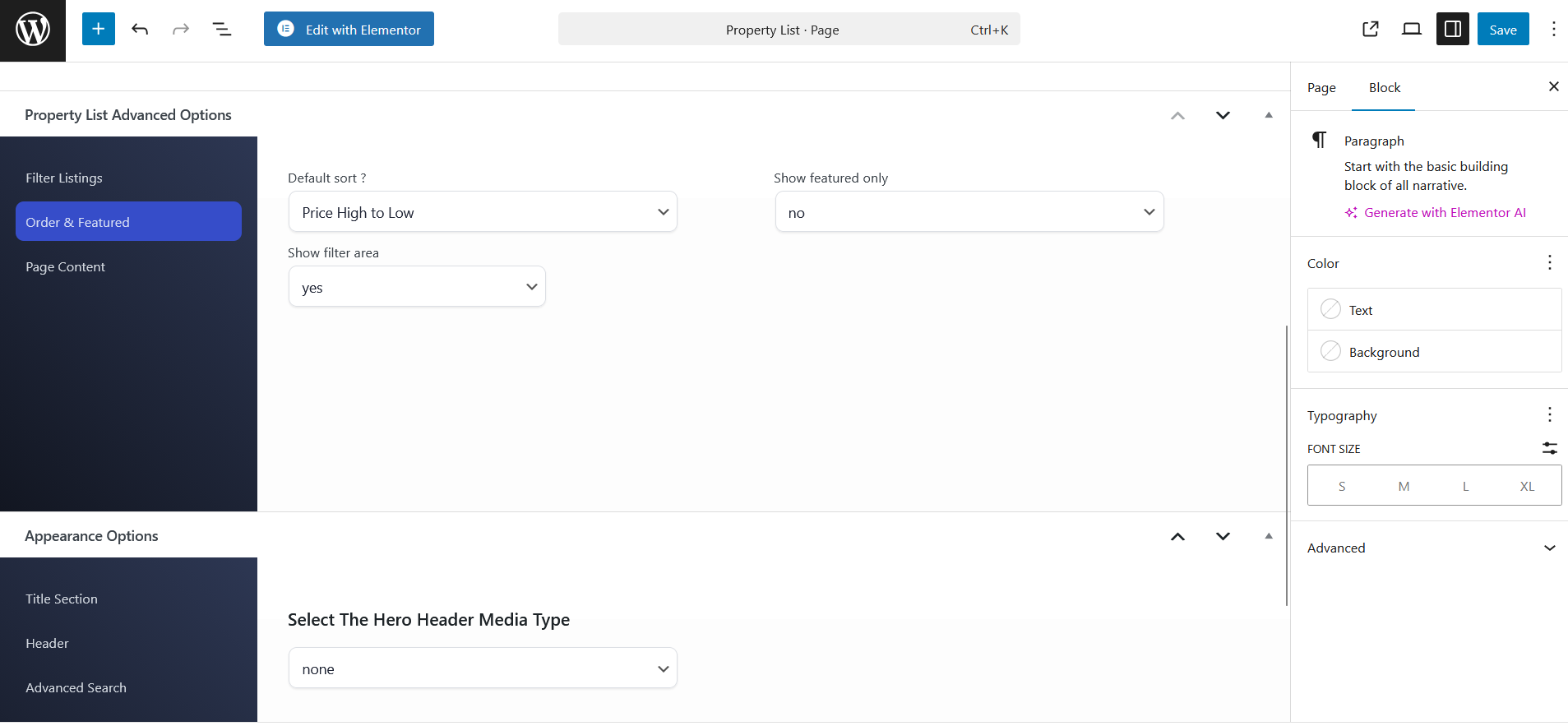Image resolution: width=1568 pixels, height=726 pixels.
Task: Toggle the settings sidebar panel icon
Action: pyautogui.click(x=1452, y=30)
